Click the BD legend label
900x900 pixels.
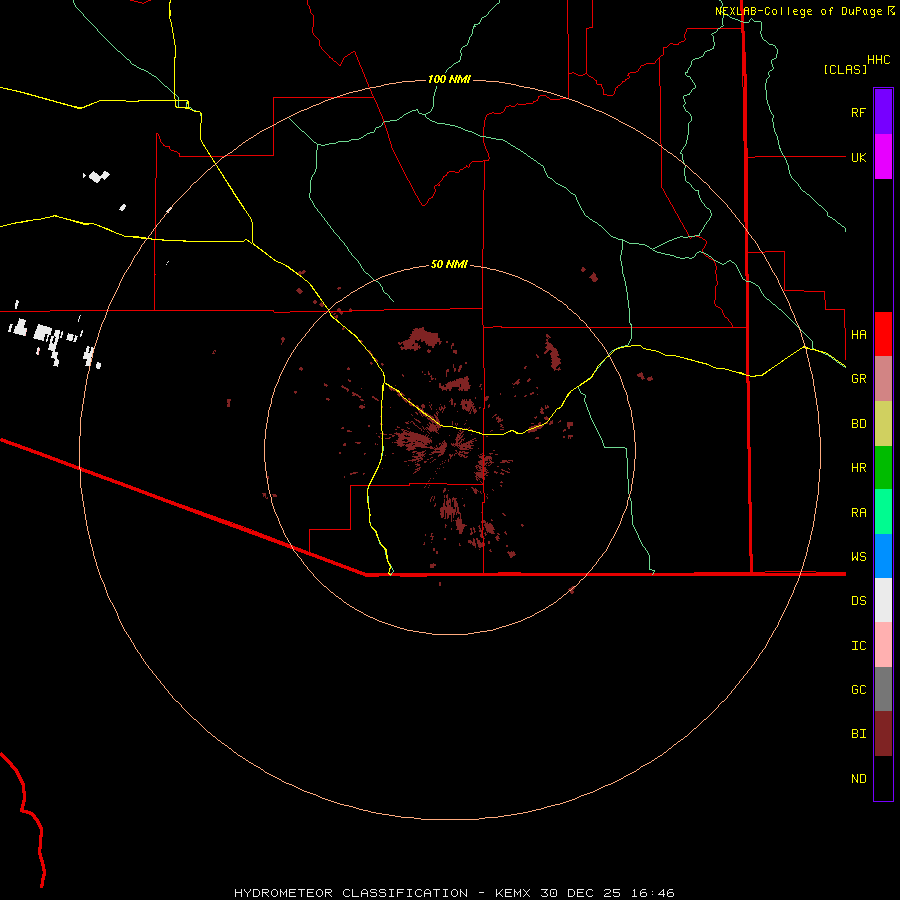(858, 424)
